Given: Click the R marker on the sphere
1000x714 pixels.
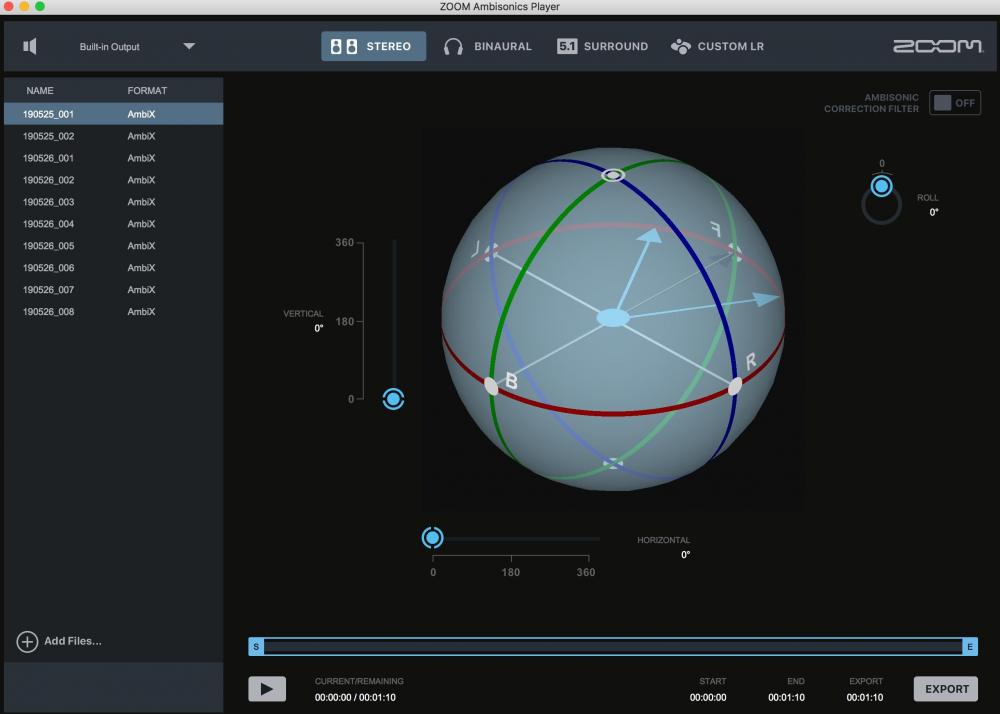Looking at the screenshot, I should (x=735, y=386).
